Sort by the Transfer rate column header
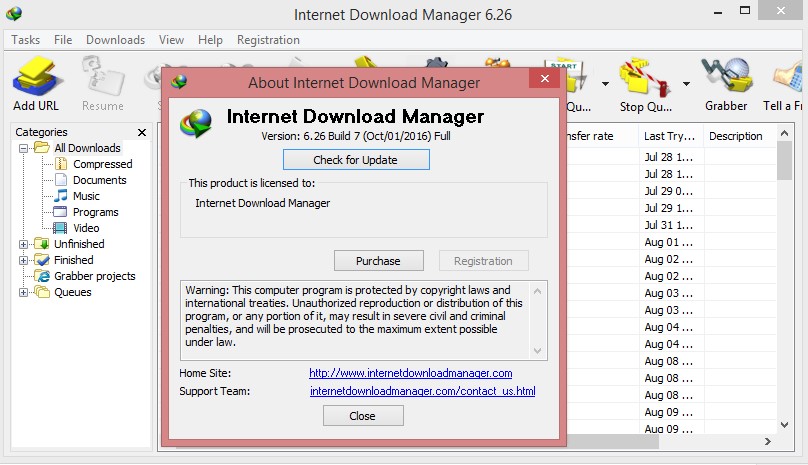The height and width of the screenshot is (465, 808). [x=602, y=136]
